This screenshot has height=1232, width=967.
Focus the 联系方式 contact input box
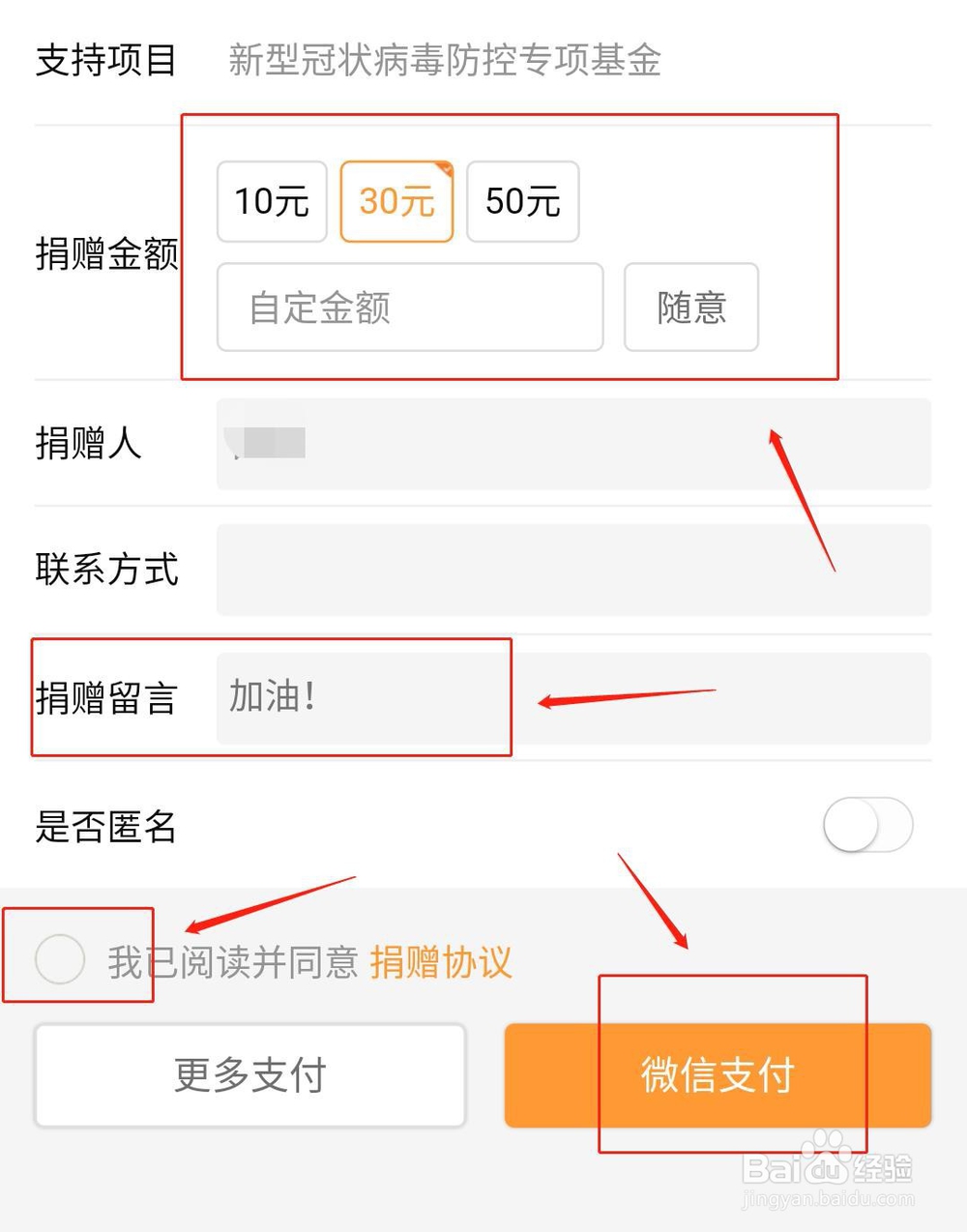pyautogui.click(x=572, y=570)
